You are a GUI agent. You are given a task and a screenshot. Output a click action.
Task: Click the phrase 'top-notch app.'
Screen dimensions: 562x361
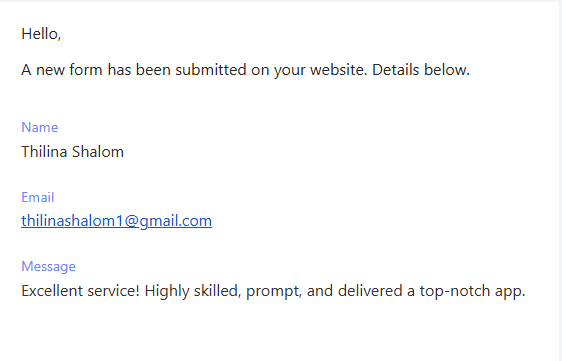click(x=472, y=291)
